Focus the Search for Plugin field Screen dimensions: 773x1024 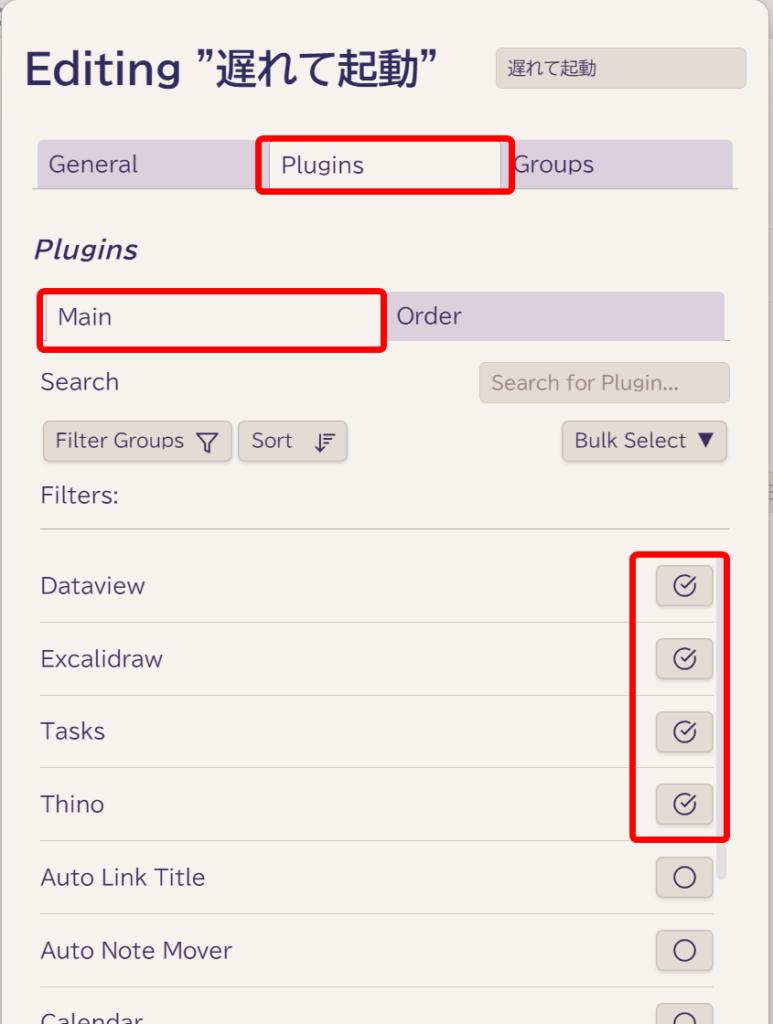click(605, 383)
